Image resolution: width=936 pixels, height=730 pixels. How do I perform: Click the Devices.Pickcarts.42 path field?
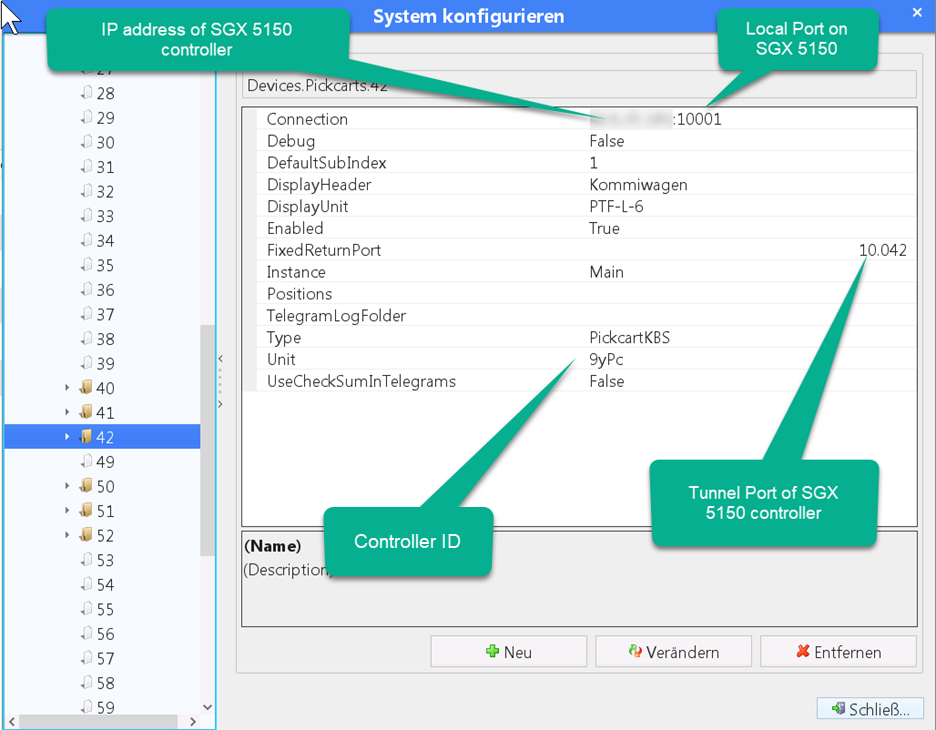tap(579, 85)
